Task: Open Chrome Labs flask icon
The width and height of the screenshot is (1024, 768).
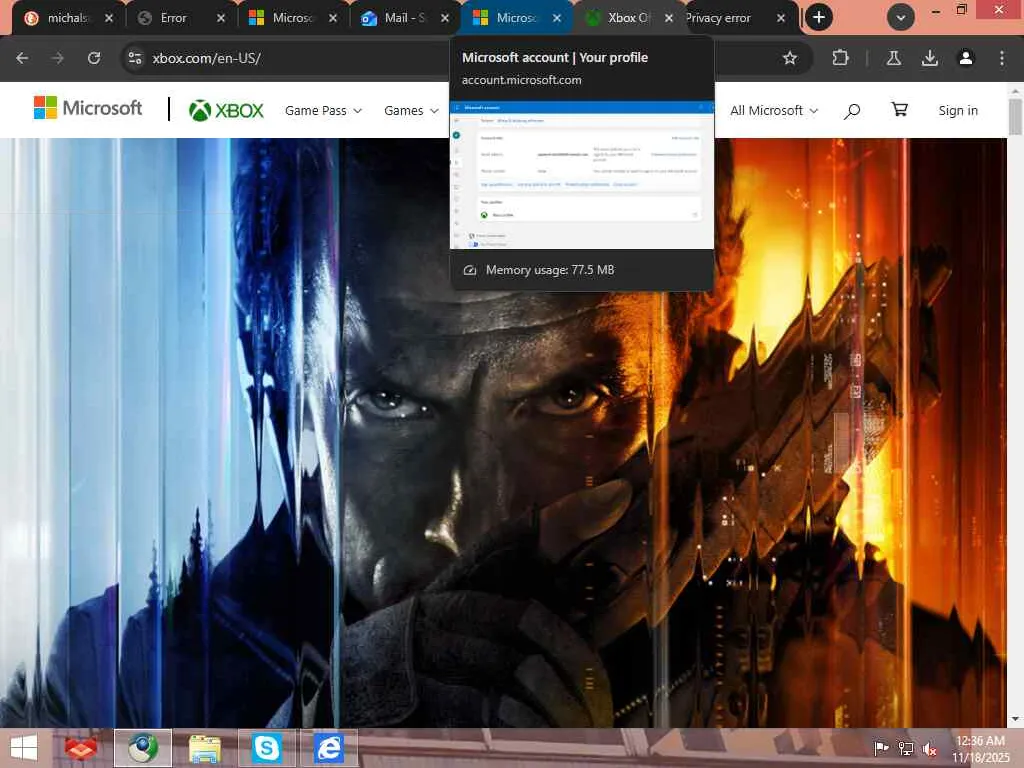Action: pyautogui.click(x=893, y=58)
